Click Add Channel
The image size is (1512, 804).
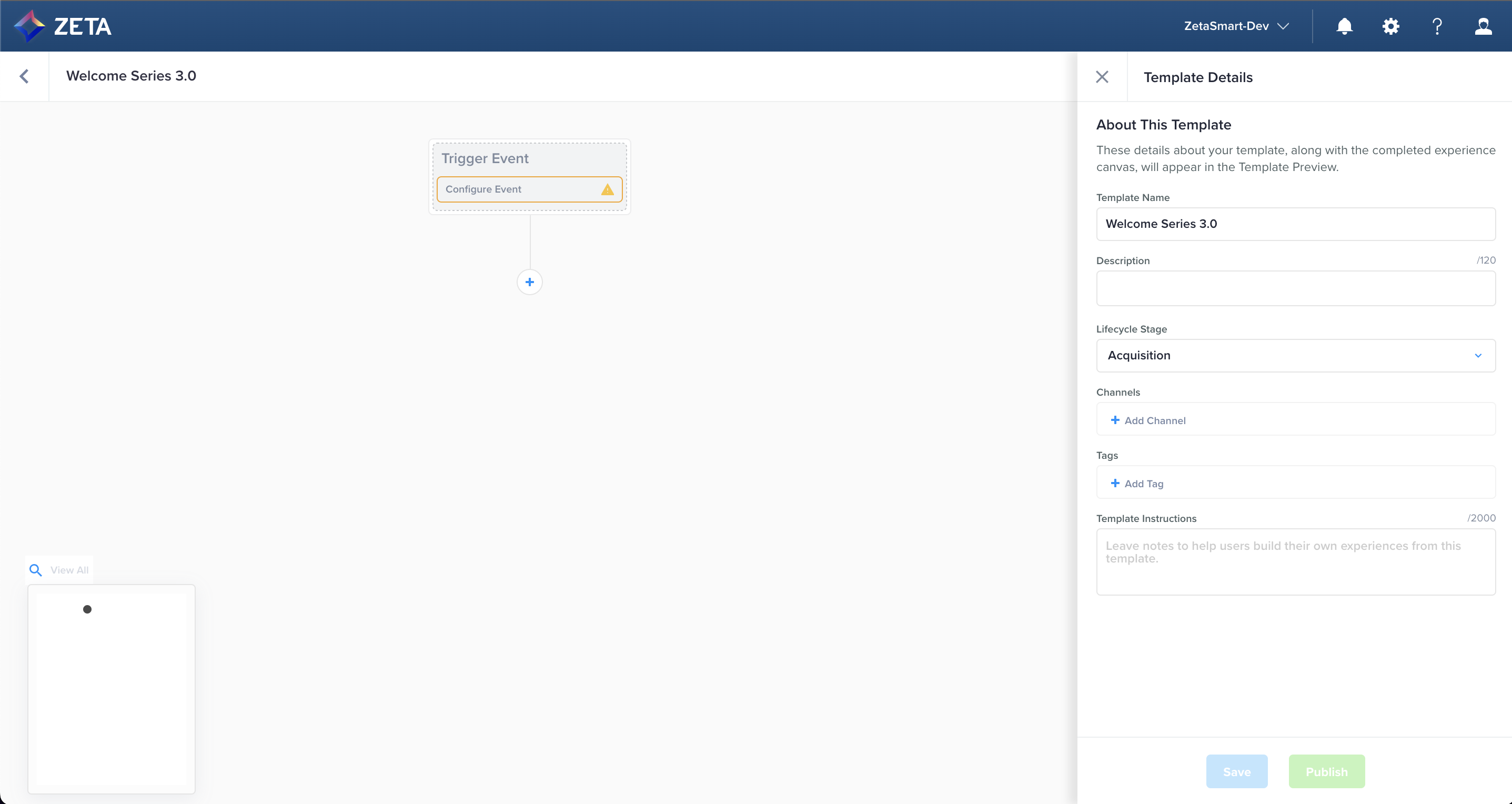[x=1148, y=420]
